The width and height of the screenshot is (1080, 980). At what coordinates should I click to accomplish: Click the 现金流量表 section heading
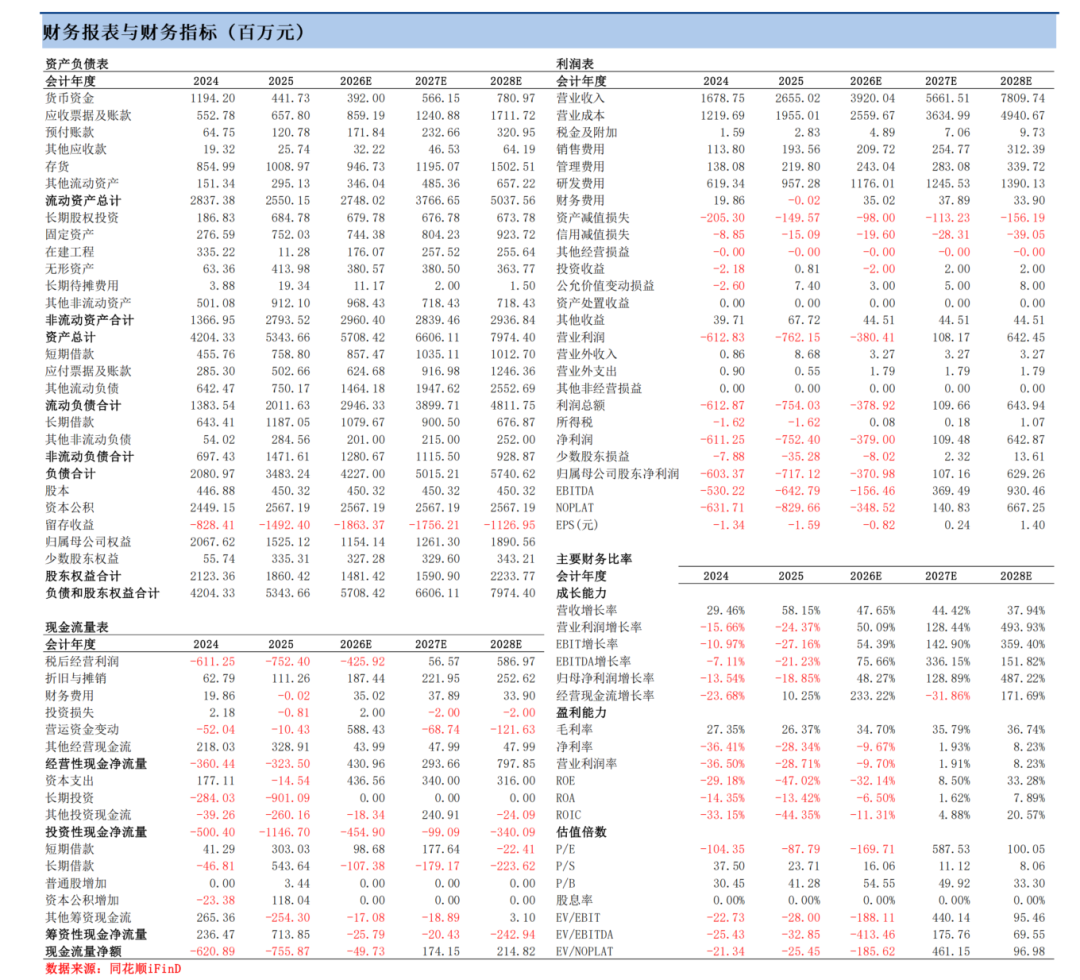tap(76, 627)
